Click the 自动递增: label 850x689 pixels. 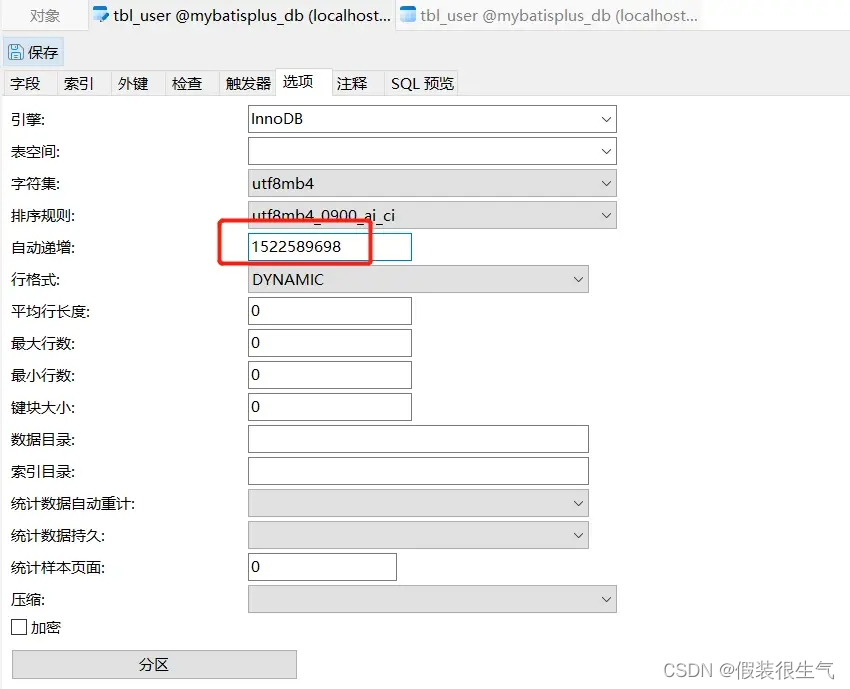(43, 248)
